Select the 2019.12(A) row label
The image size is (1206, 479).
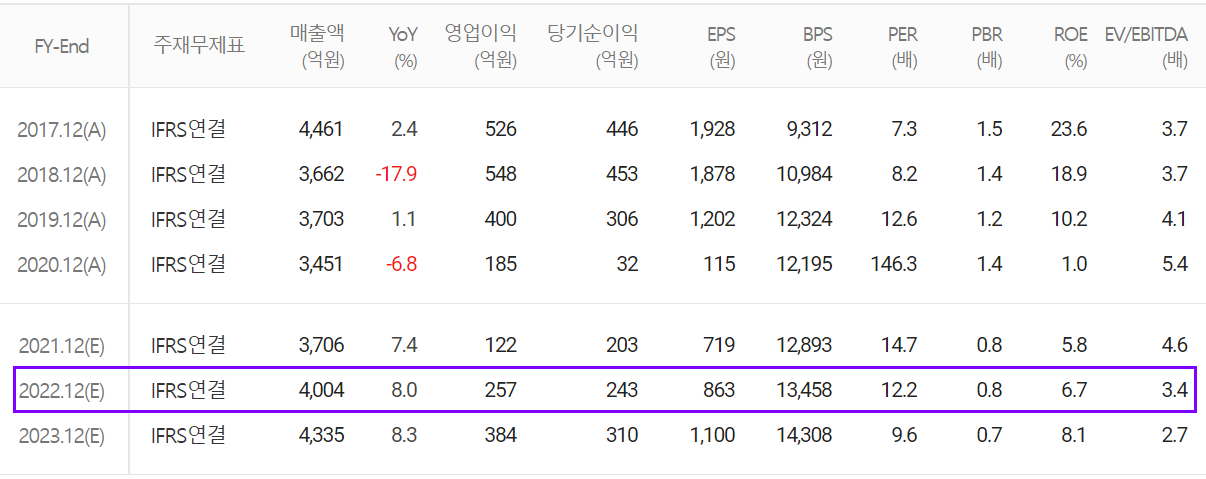click(x=61, y=220)
